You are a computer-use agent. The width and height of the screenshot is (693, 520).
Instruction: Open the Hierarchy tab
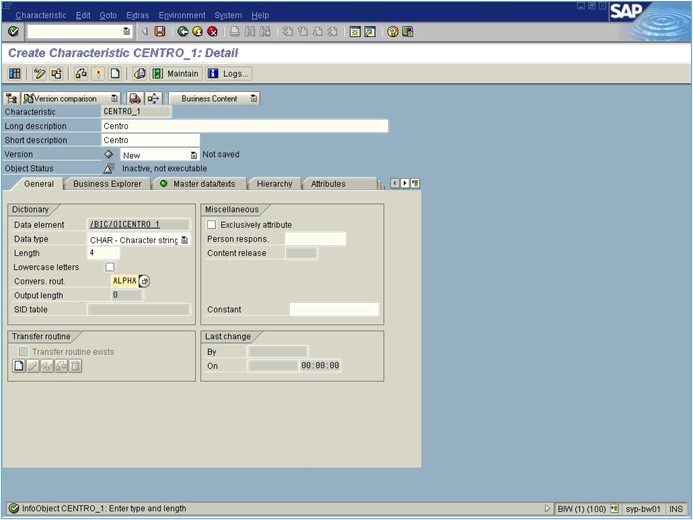(274, 184)
